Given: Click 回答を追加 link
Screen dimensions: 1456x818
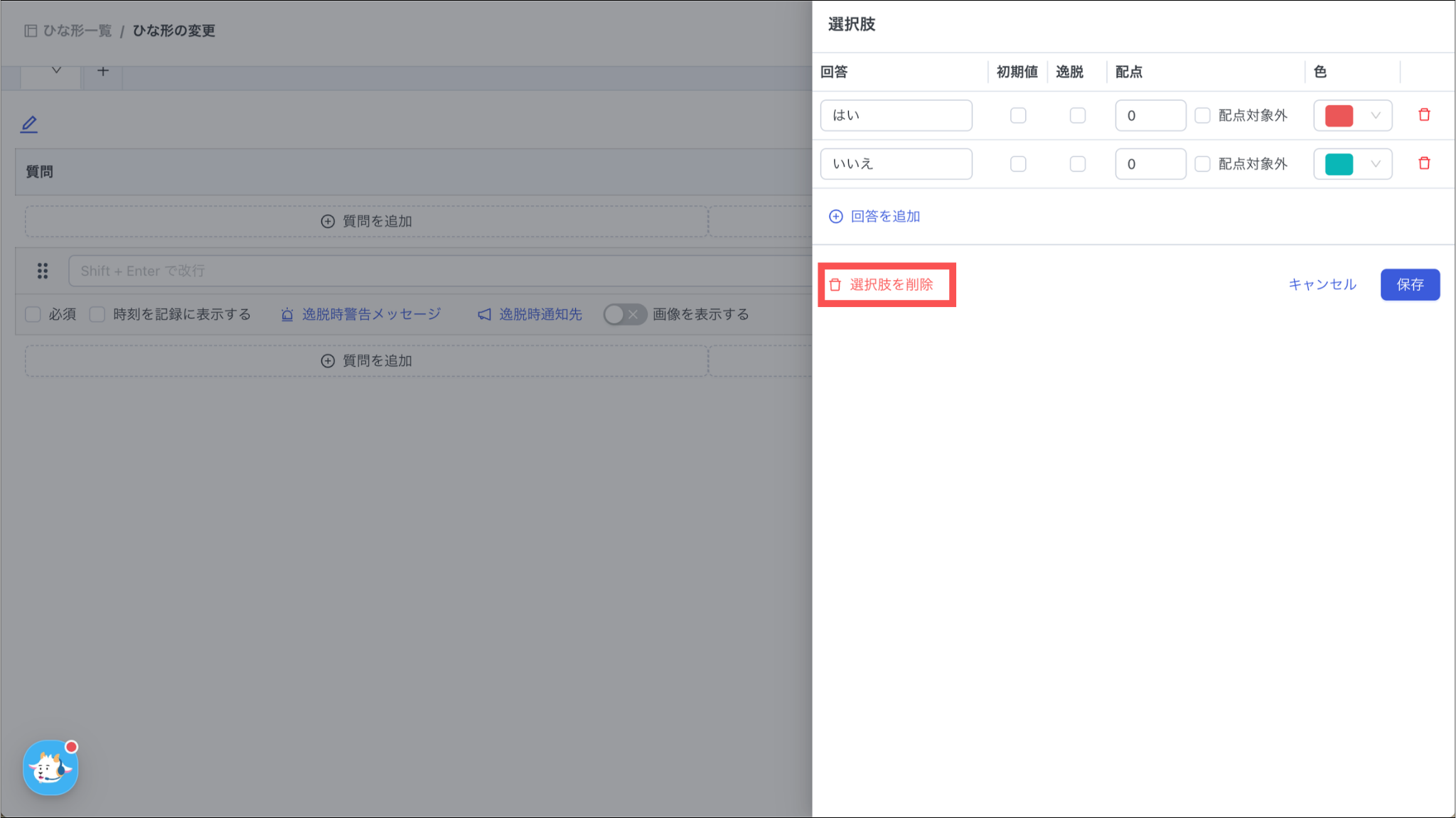Looking at the screenshot, I should pyautogui.click(x=875, y=216).
